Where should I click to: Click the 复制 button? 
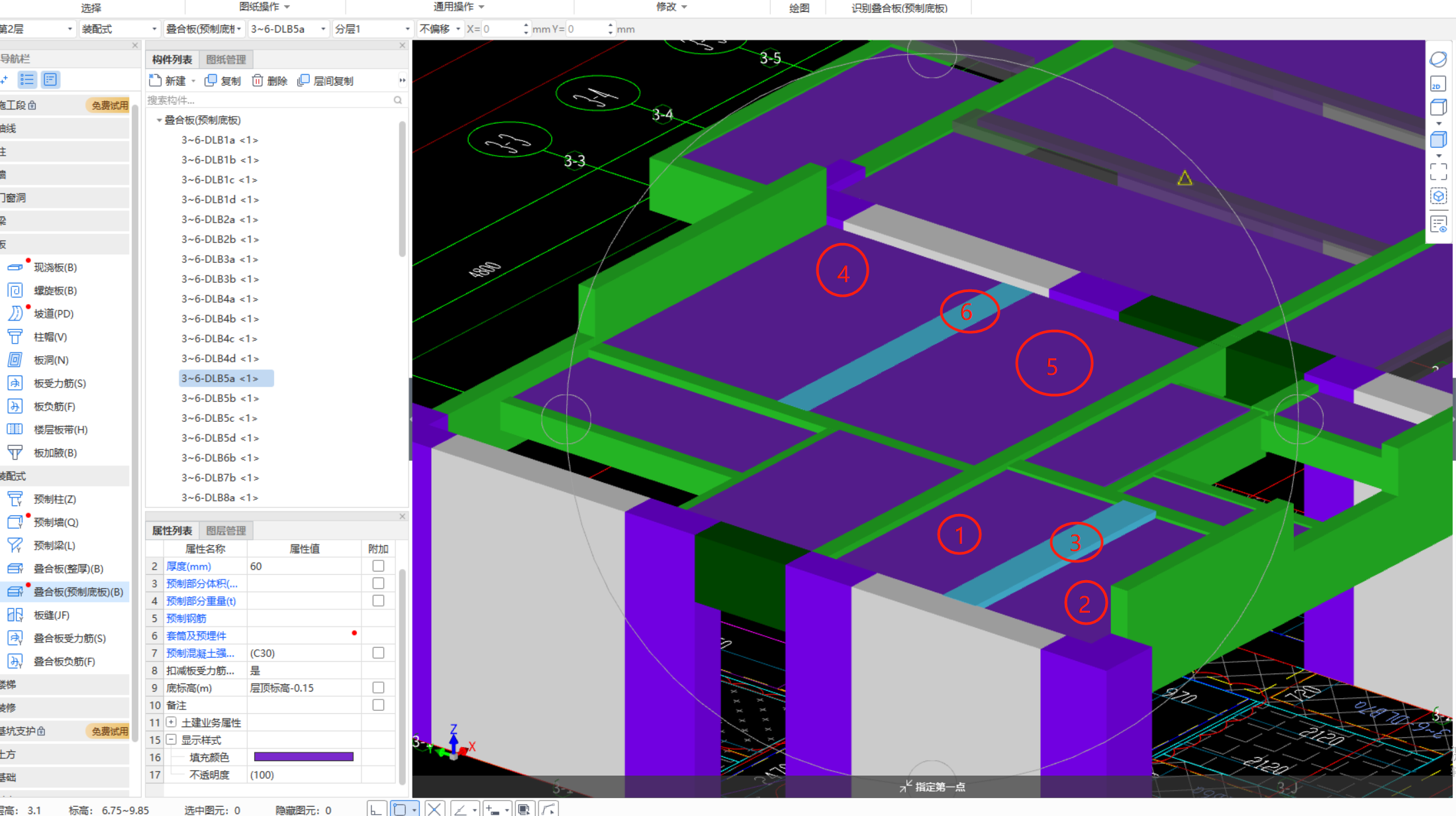(223, 81)
